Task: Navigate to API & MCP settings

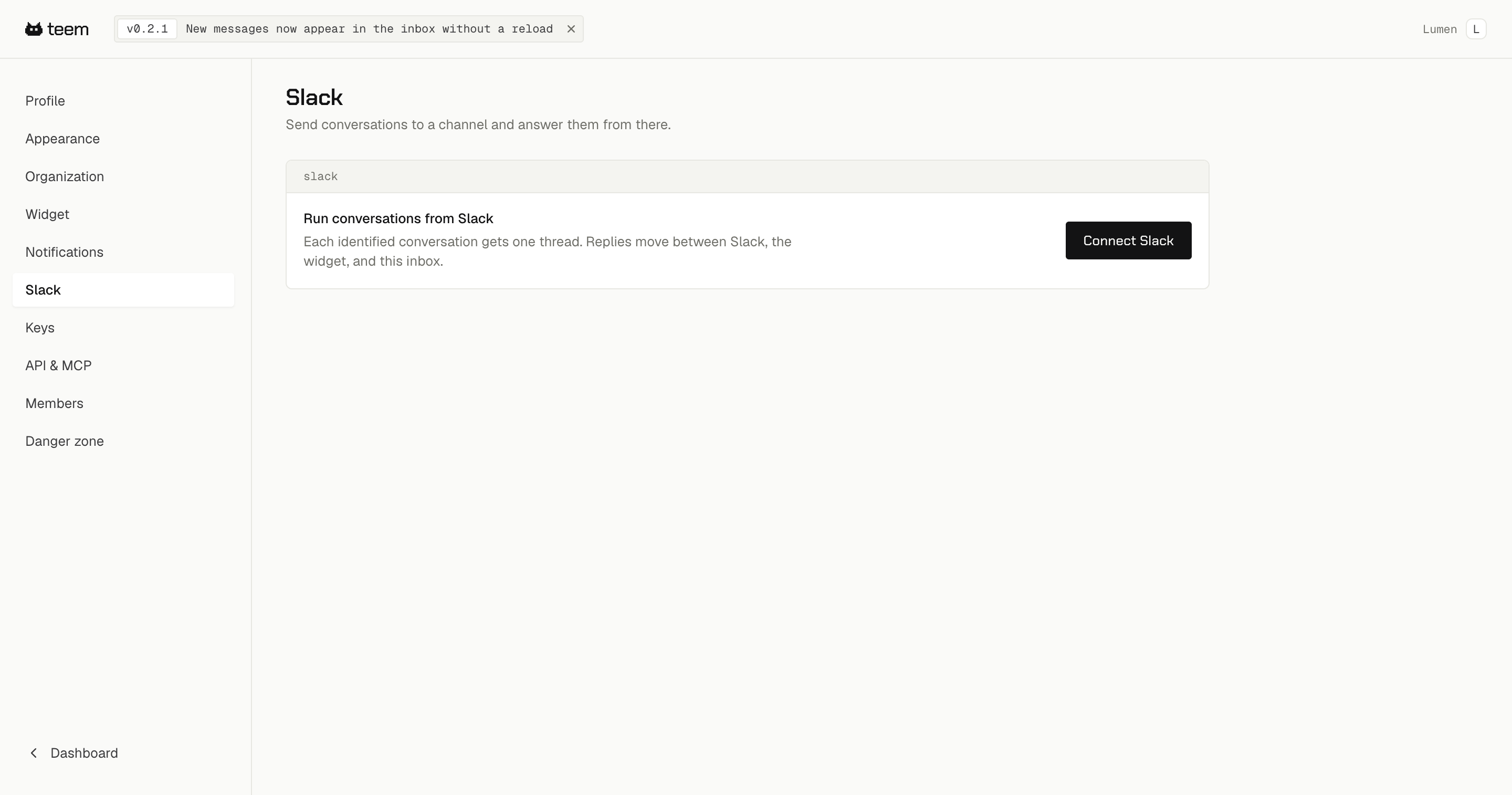Action: [123, 365]
